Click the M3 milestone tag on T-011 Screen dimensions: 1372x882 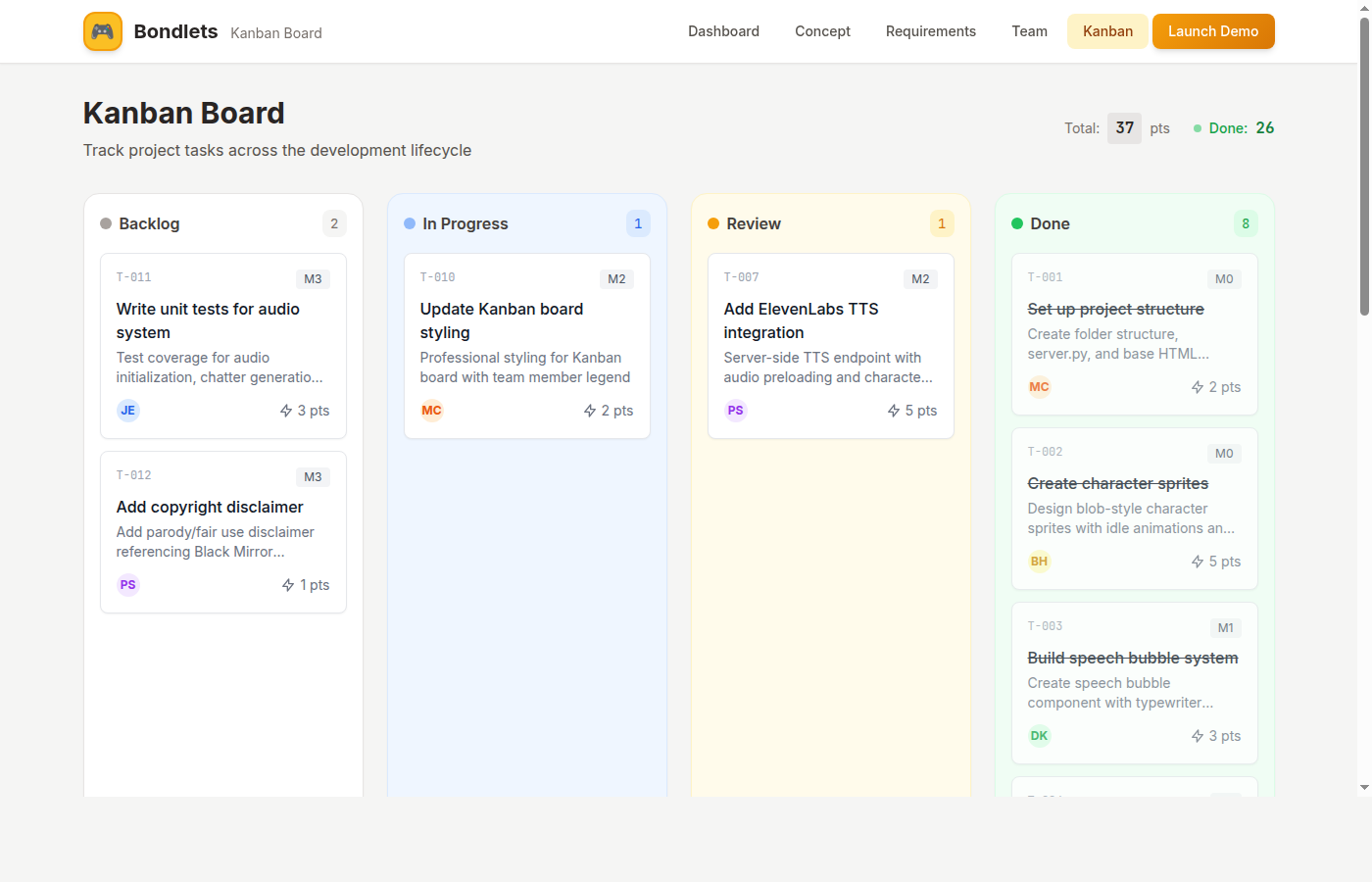tap(313, 279)
